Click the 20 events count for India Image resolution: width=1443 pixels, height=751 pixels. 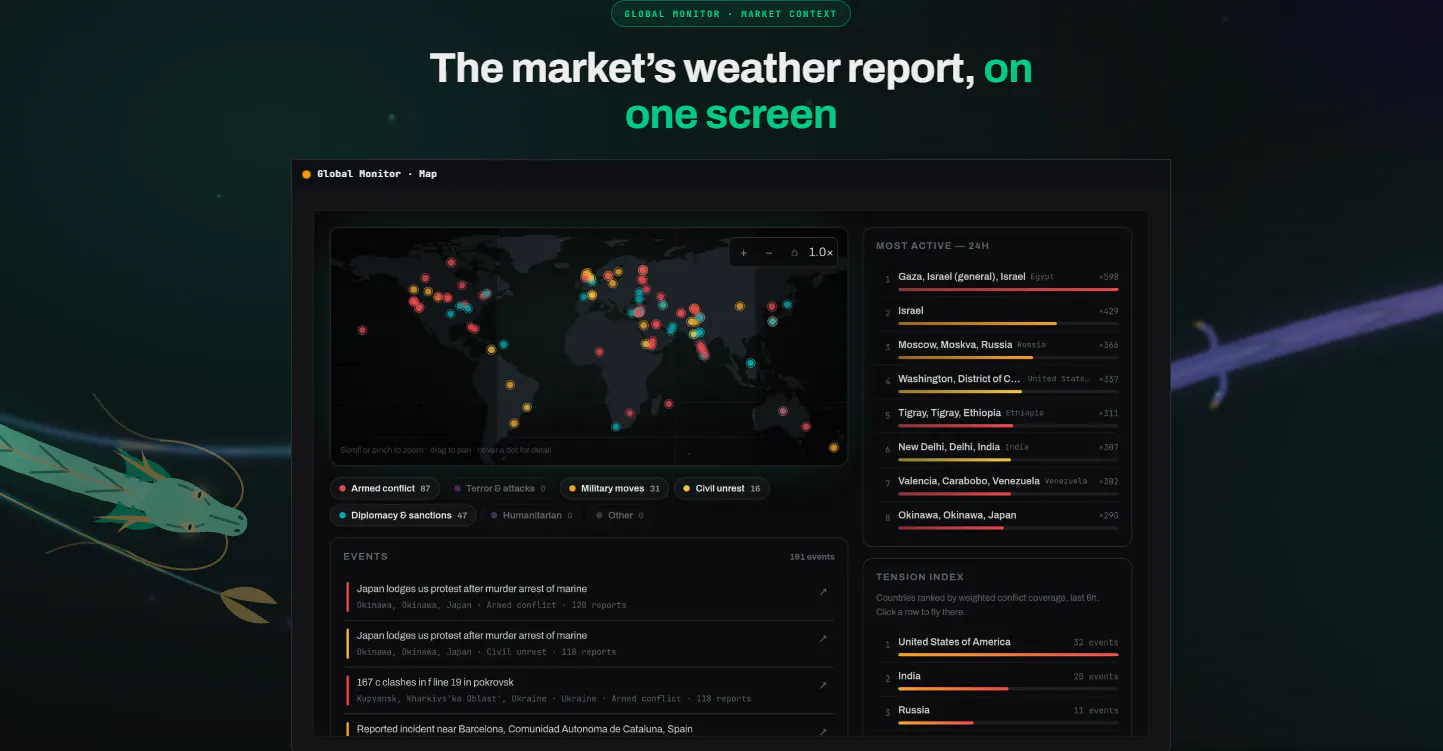[x=1096, y=677]
